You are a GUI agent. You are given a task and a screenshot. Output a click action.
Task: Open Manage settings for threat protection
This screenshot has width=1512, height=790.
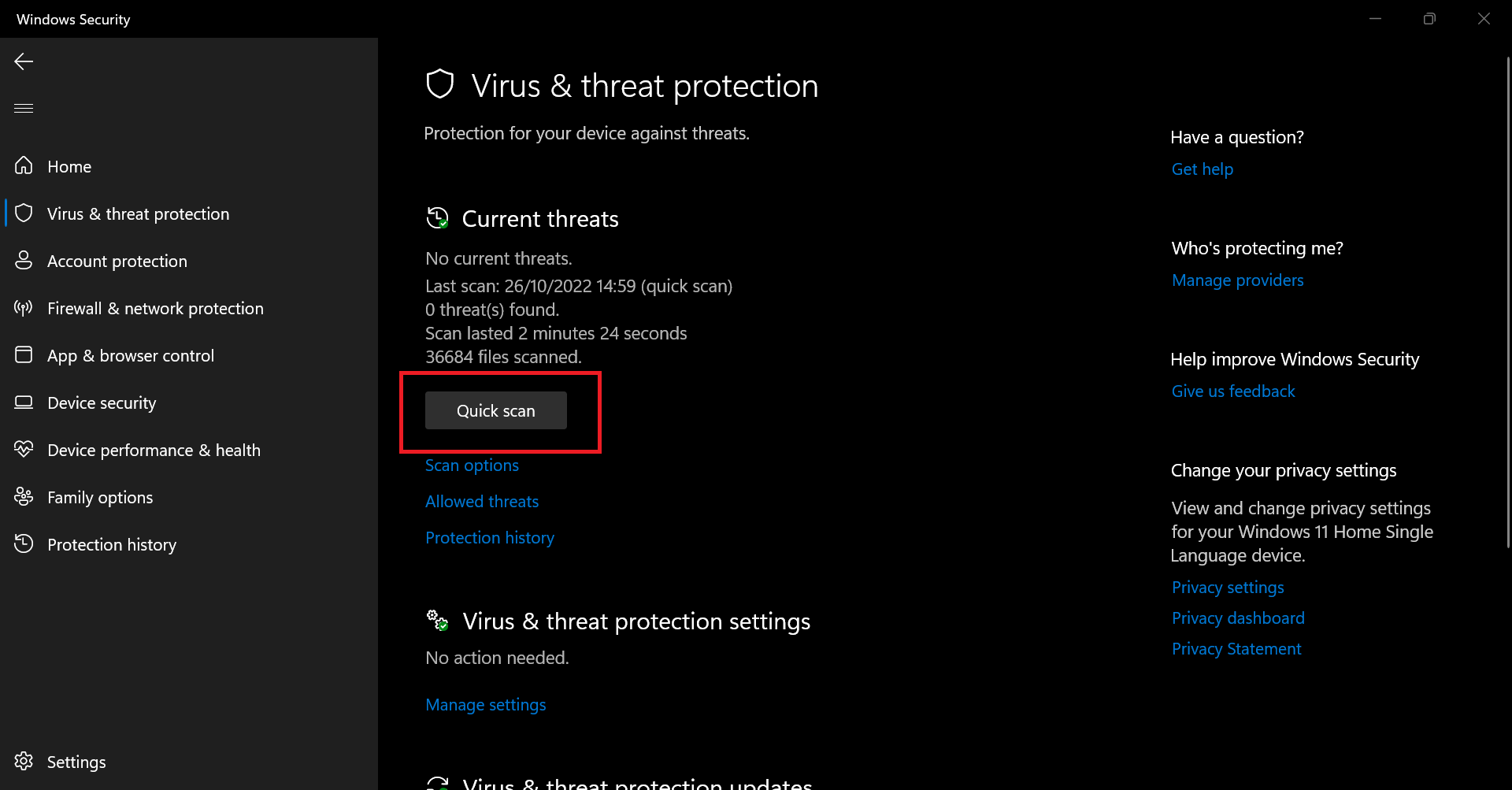click(x=485, y=704)
